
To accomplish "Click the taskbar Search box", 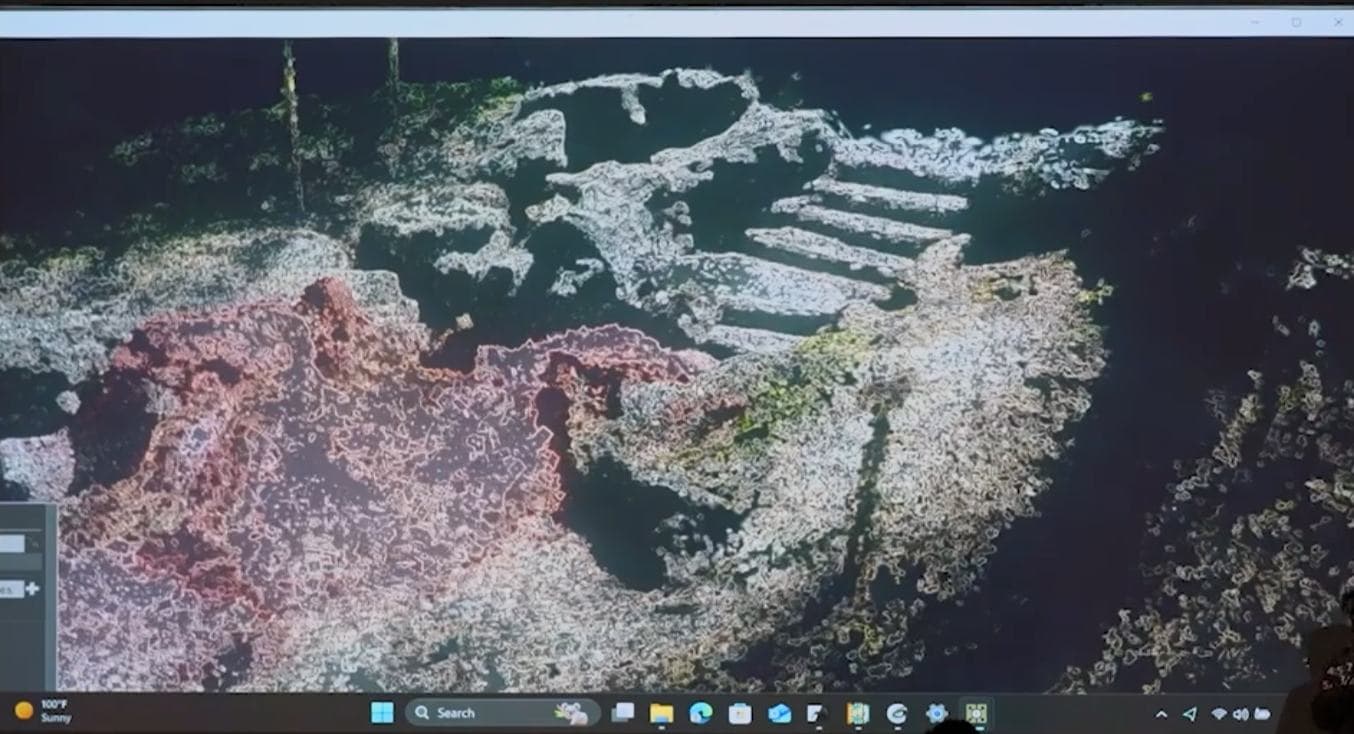I will [502, 713].
